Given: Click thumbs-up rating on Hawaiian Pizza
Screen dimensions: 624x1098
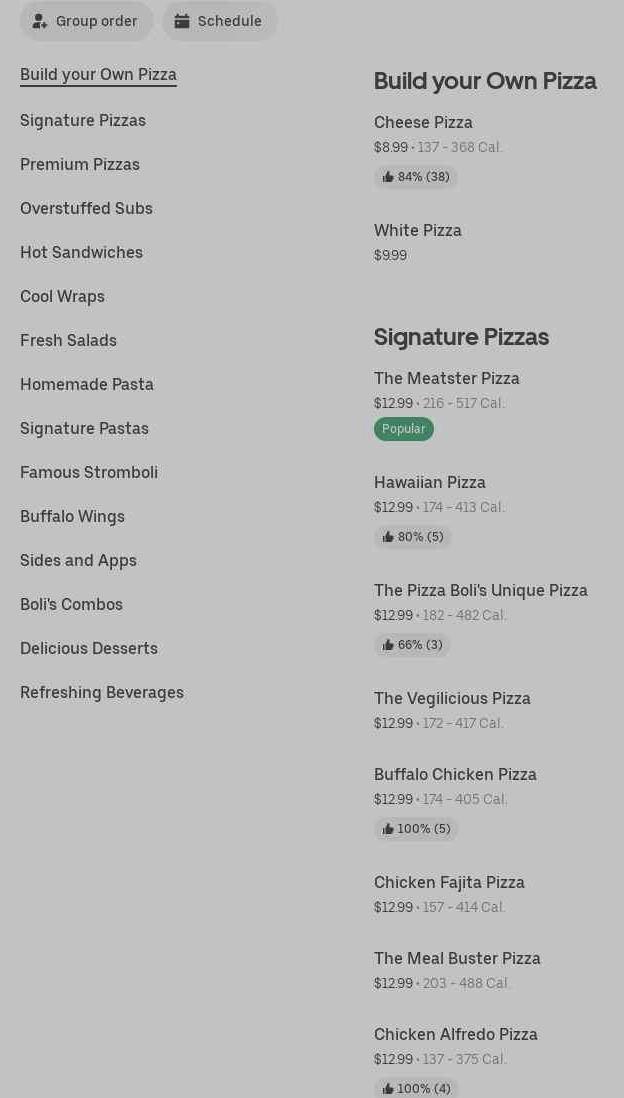Looking at the screenshot, I should pos(413,537).
